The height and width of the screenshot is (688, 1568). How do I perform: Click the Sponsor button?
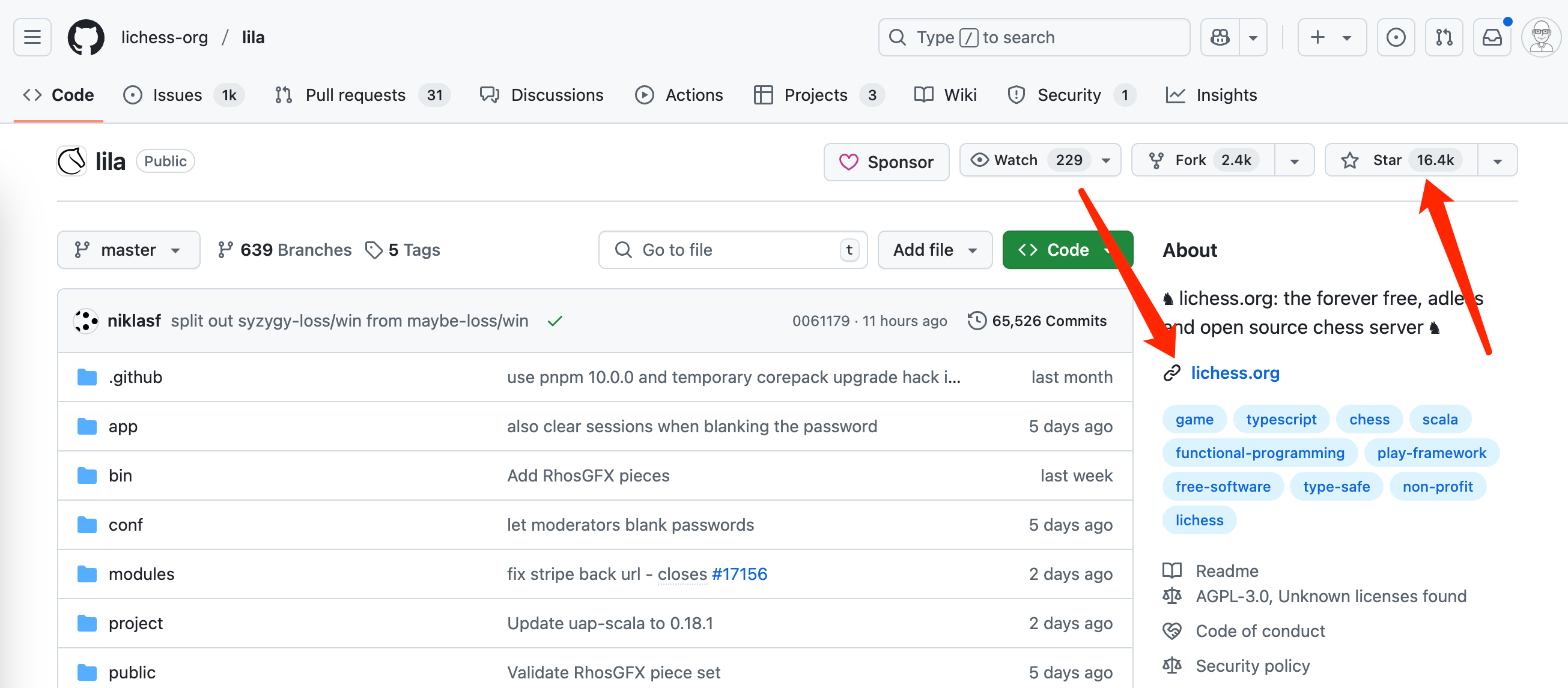pos(886,162)
